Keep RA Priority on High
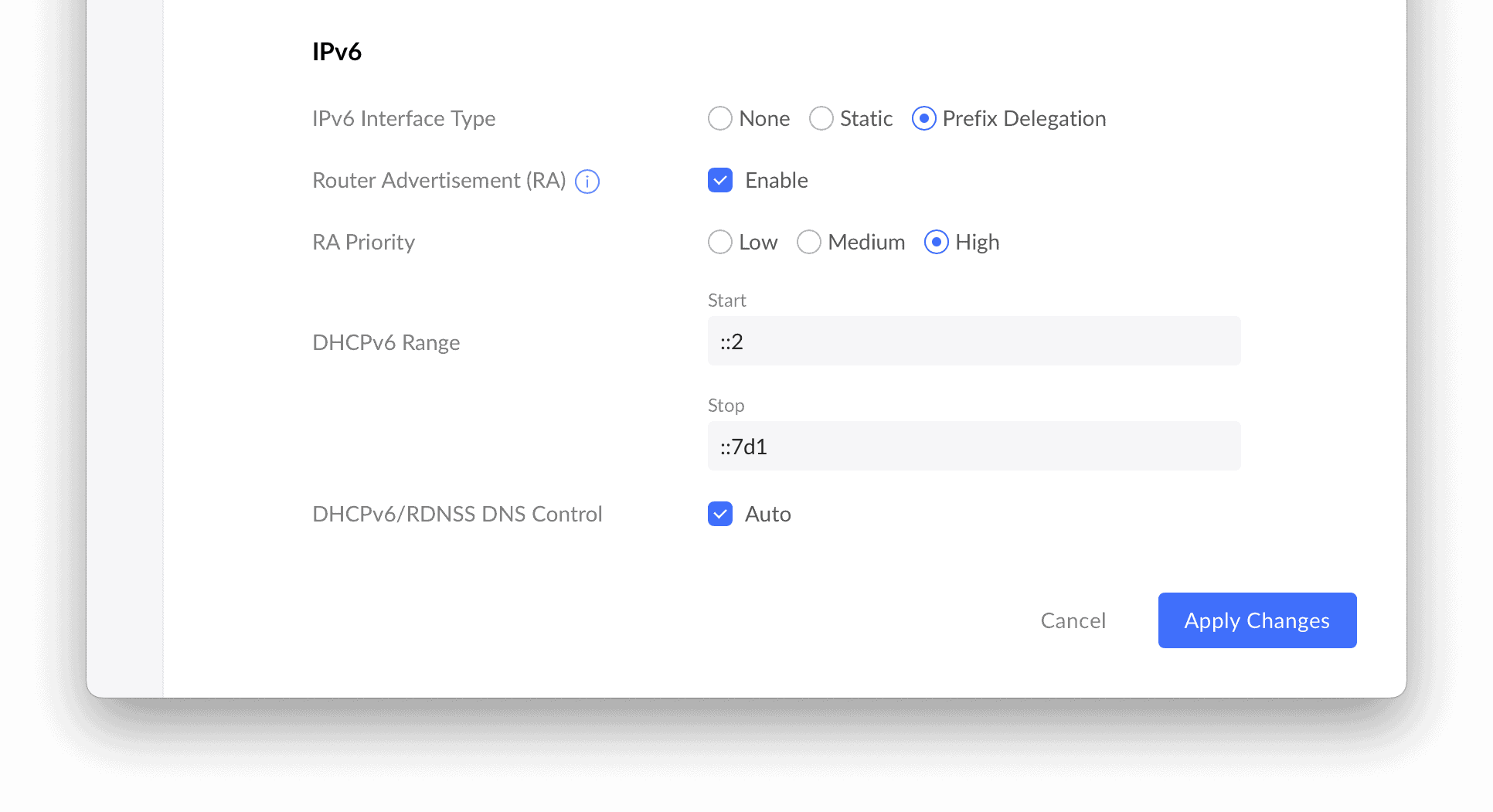 point(936,242)
